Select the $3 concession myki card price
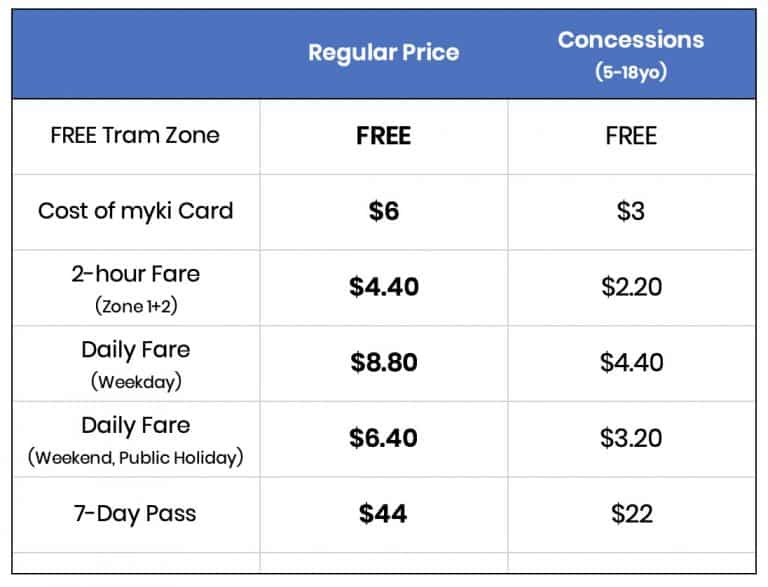 pos(631,211)
